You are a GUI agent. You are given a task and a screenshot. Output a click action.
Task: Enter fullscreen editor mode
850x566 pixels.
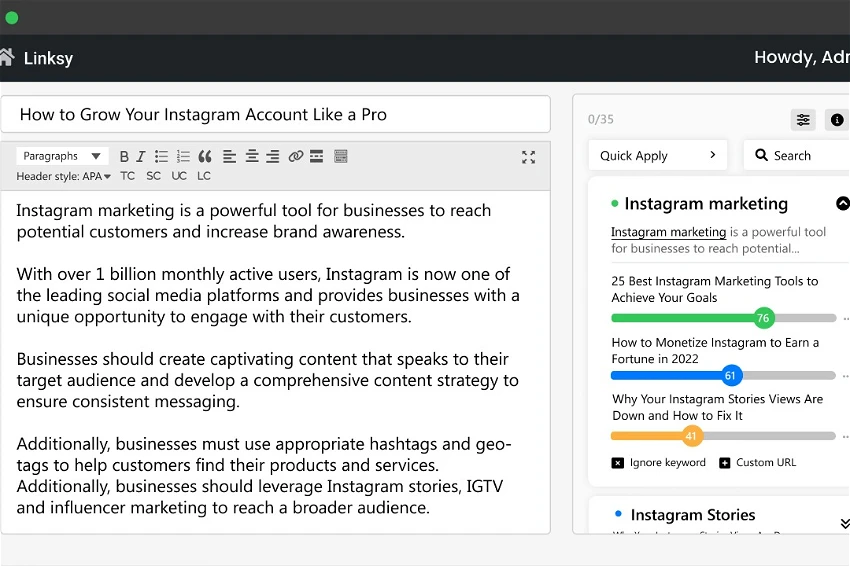[x=529, y=157]
